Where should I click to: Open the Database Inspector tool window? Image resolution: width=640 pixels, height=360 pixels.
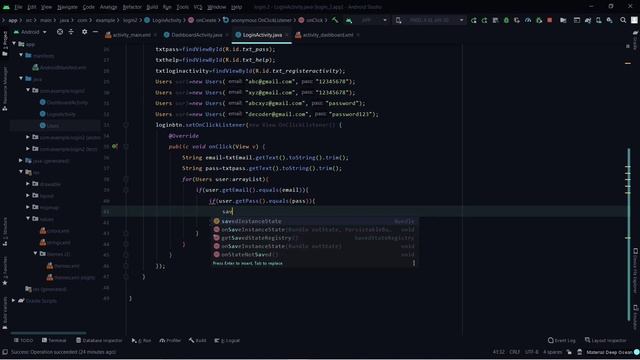(99, 340)
